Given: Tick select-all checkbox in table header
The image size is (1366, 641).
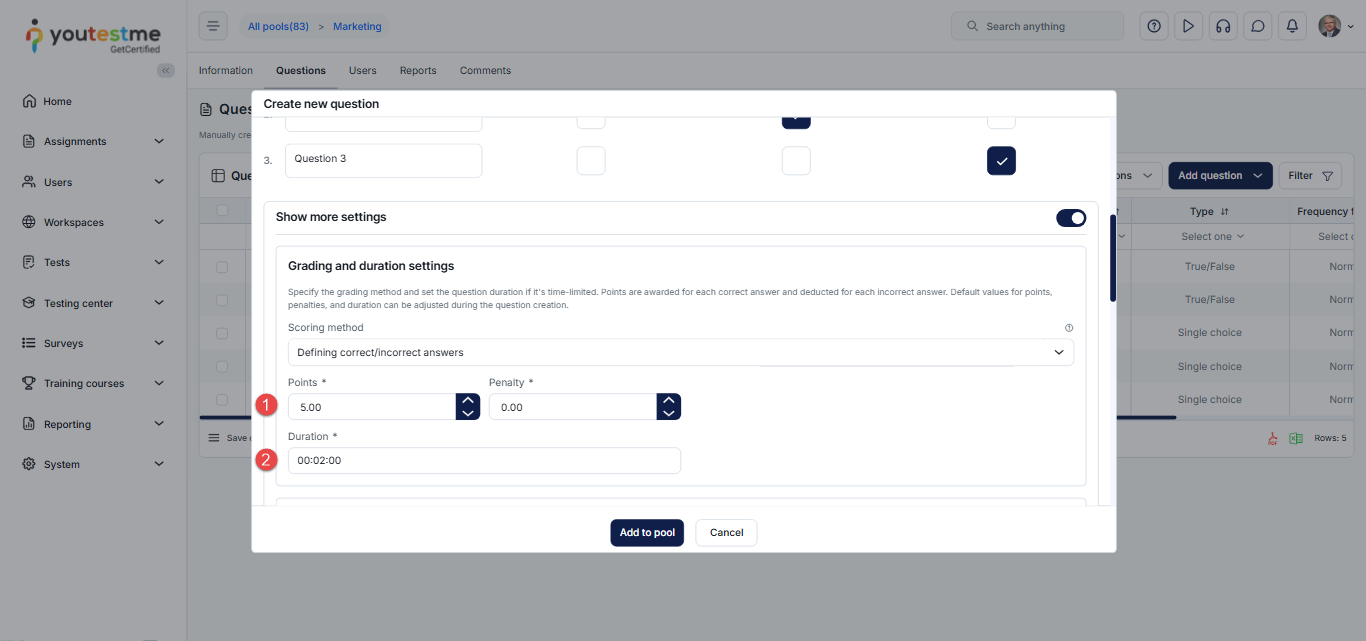Looking at the screenshot, I should [x=222, y=211].
